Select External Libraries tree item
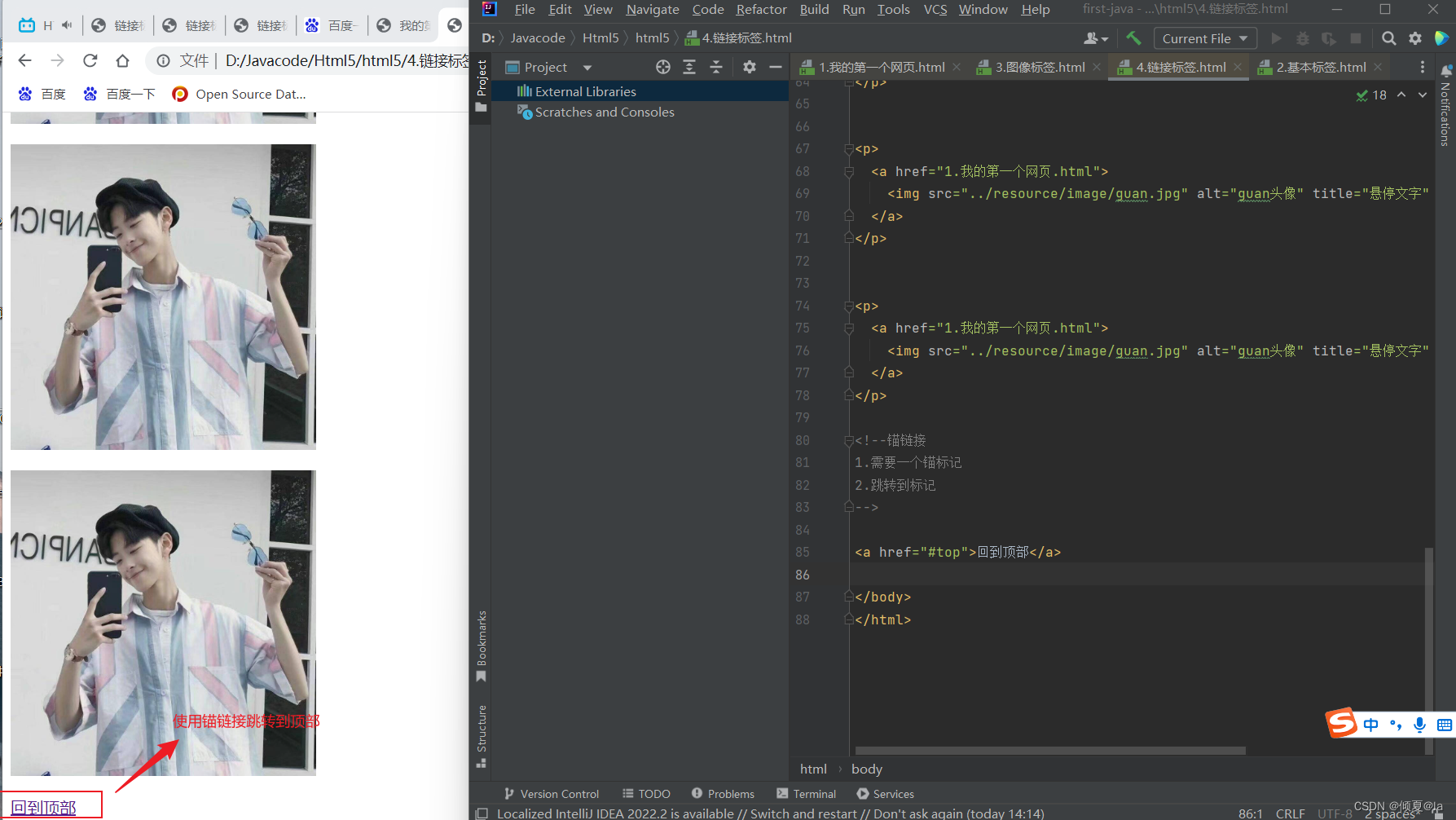The image size is (1456, 820). [585, 91]
